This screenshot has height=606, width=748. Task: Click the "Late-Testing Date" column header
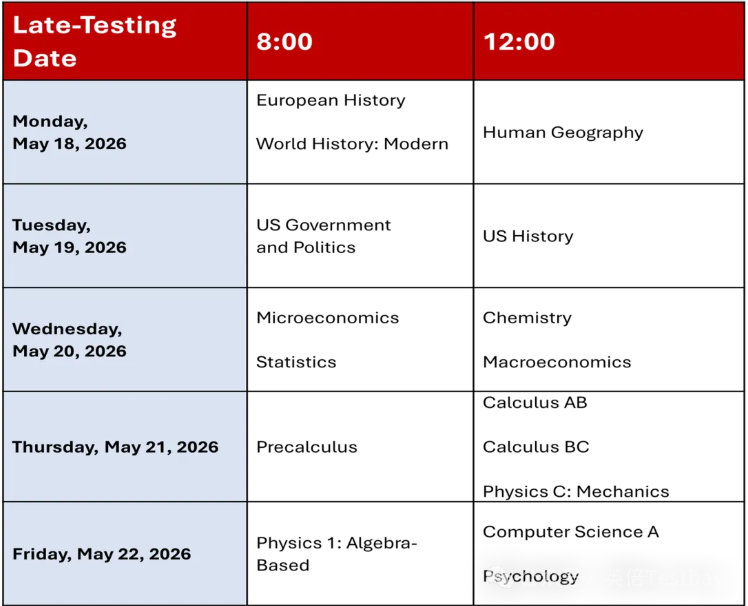[94, 41]
